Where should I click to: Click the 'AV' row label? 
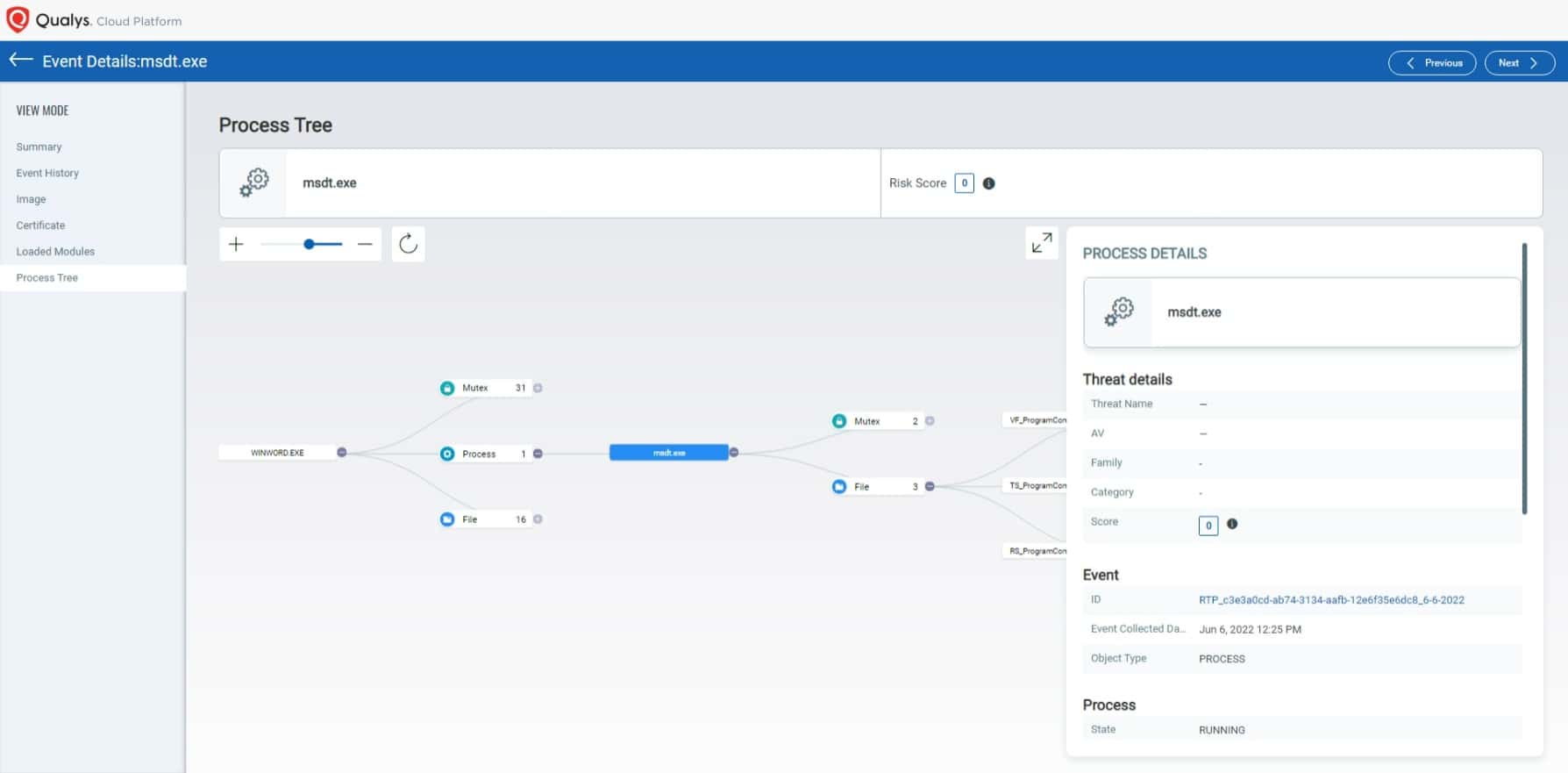[1097, 433]
